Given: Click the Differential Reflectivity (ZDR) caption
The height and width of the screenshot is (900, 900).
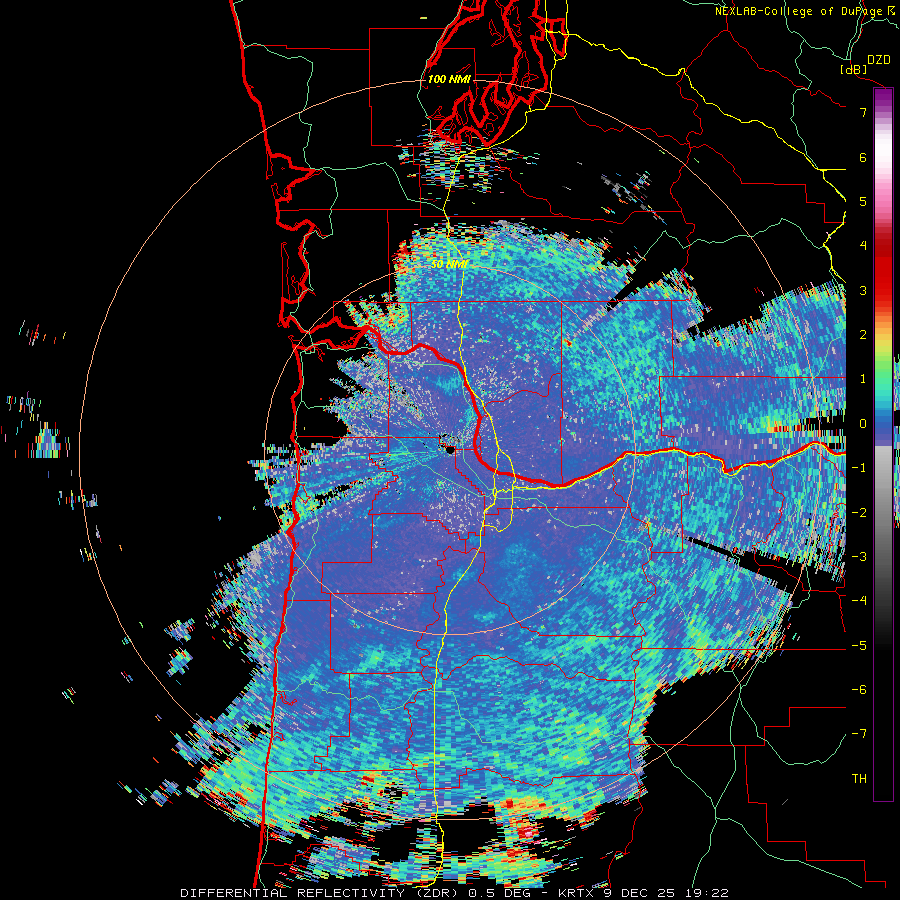Looking at the screenshot, I should tap(319, 893).
